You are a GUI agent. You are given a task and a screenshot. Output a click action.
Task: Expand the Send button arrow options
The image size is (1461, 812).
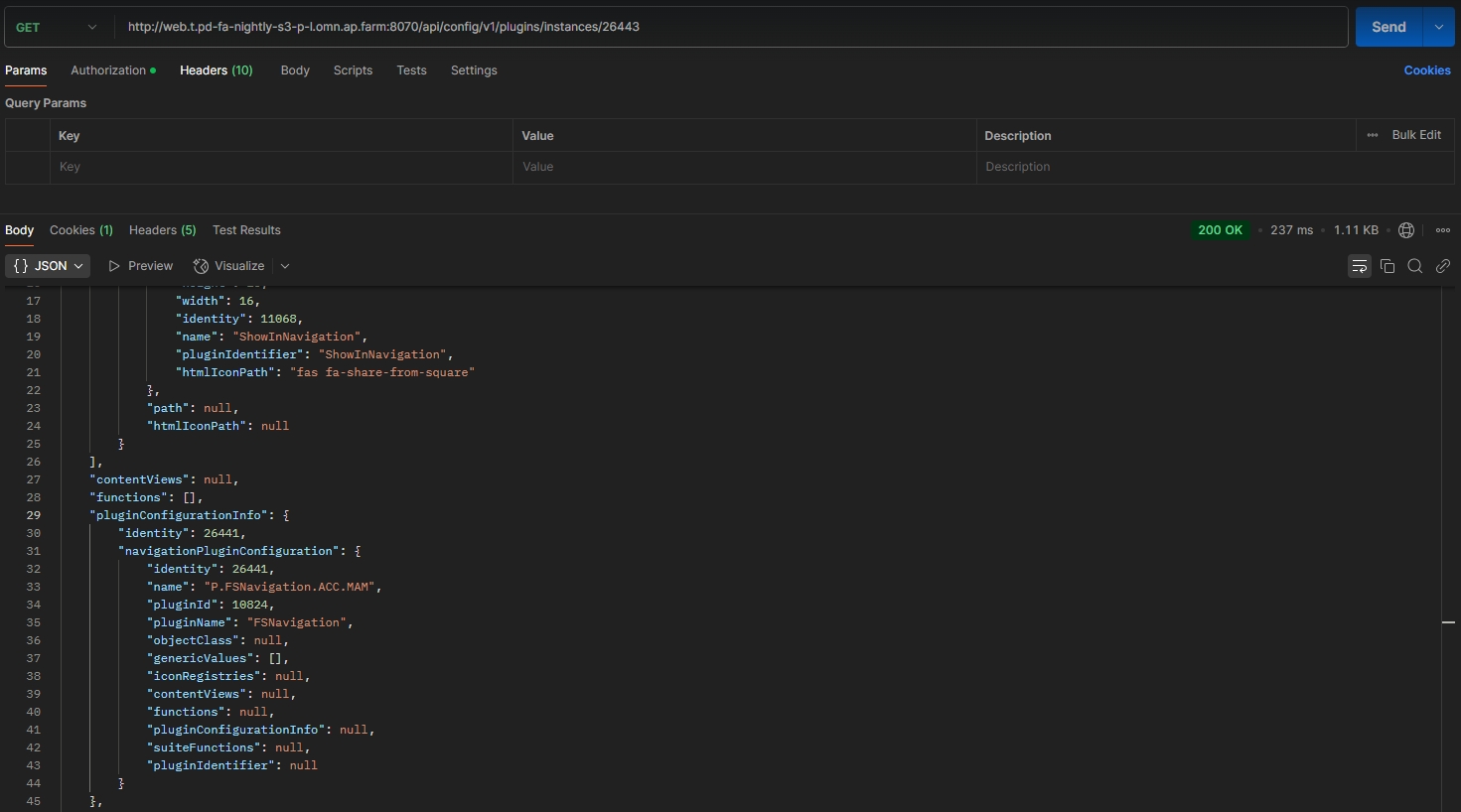tap(1439, 28)
